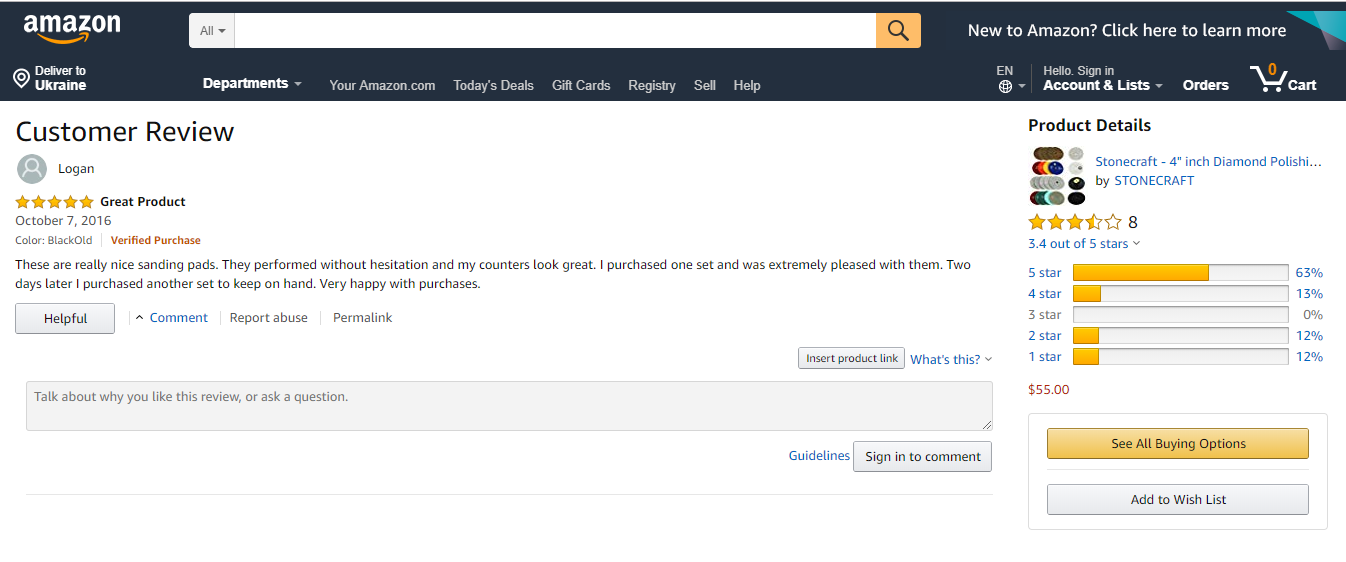Viewport: 1346px width, 562px height.
Task: Open the All search category dropdown
Action: [x=212, y=31]
